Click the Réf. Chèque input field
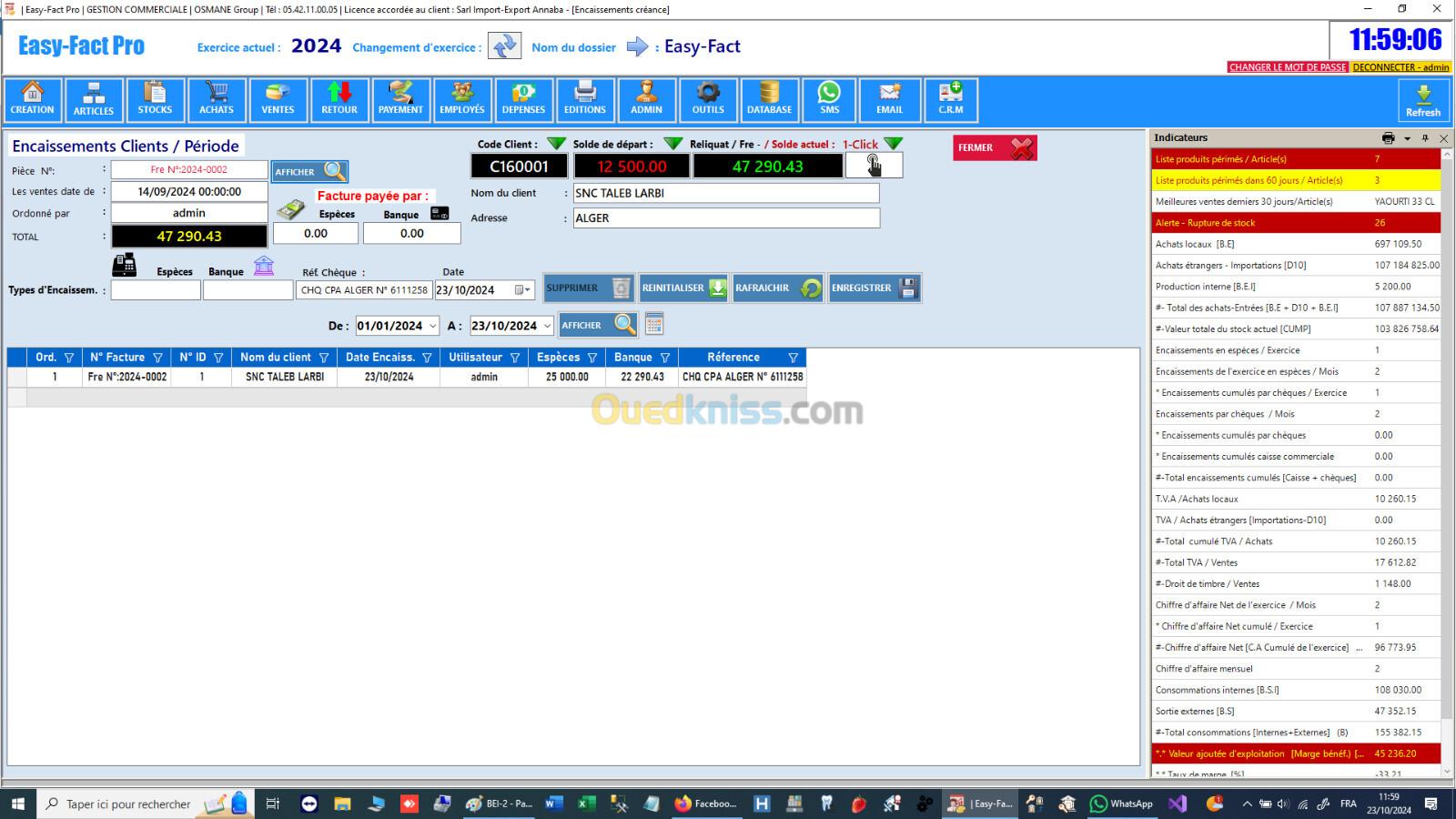The image size is (1456, 819). 364,290
